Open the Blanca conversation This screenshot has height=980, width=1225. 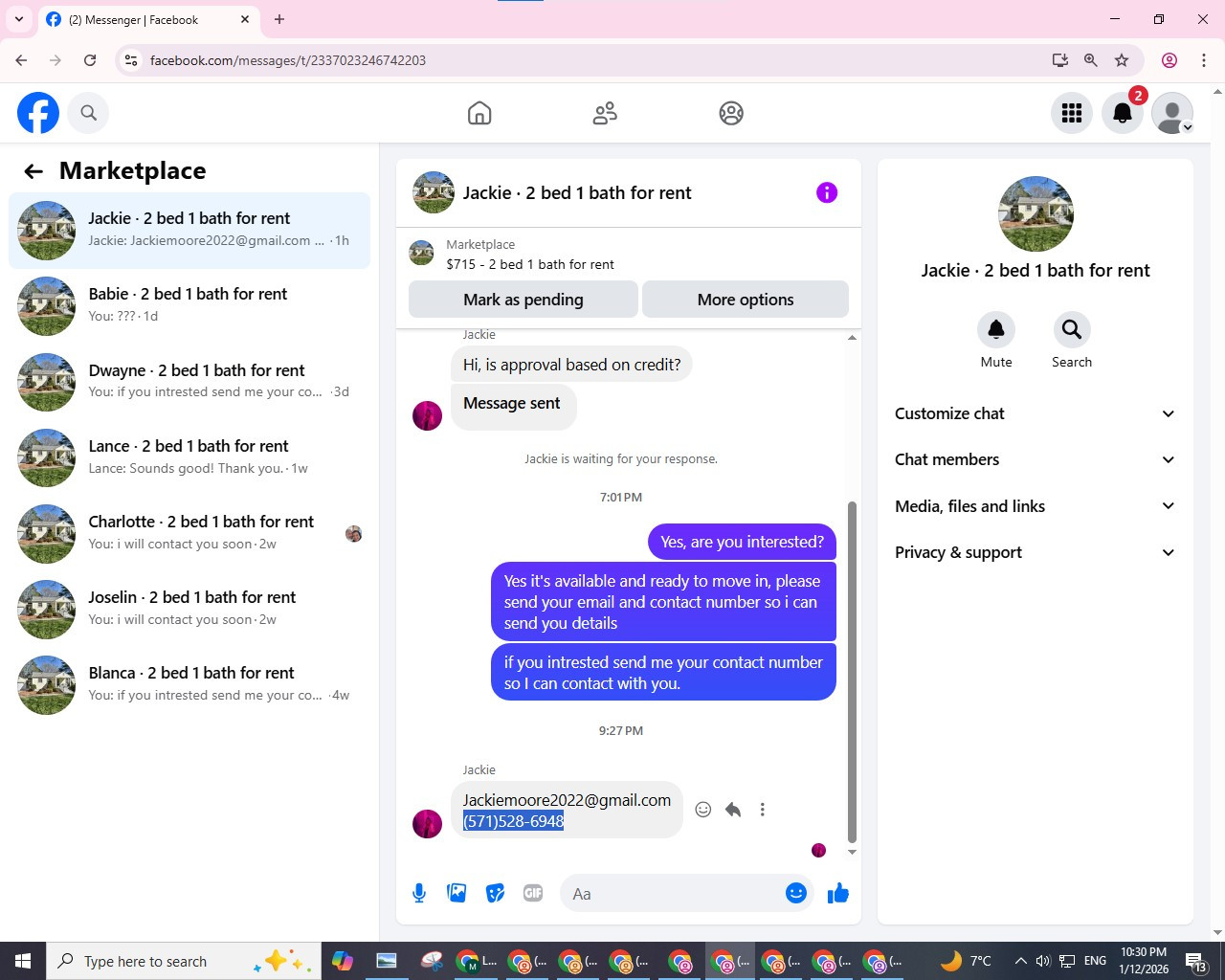pos(189,684)
